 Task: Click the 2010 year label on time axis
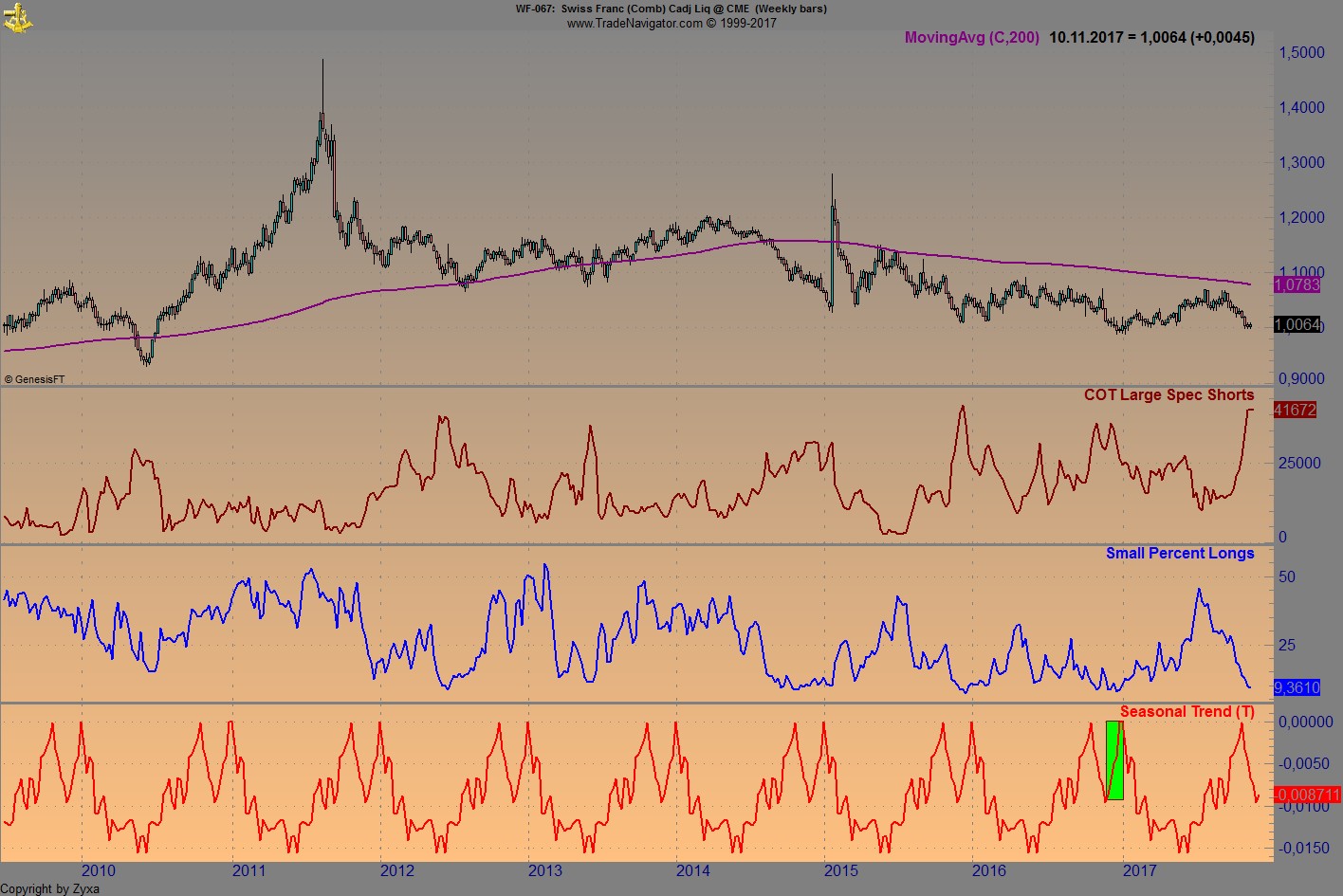tap(98, 871)
